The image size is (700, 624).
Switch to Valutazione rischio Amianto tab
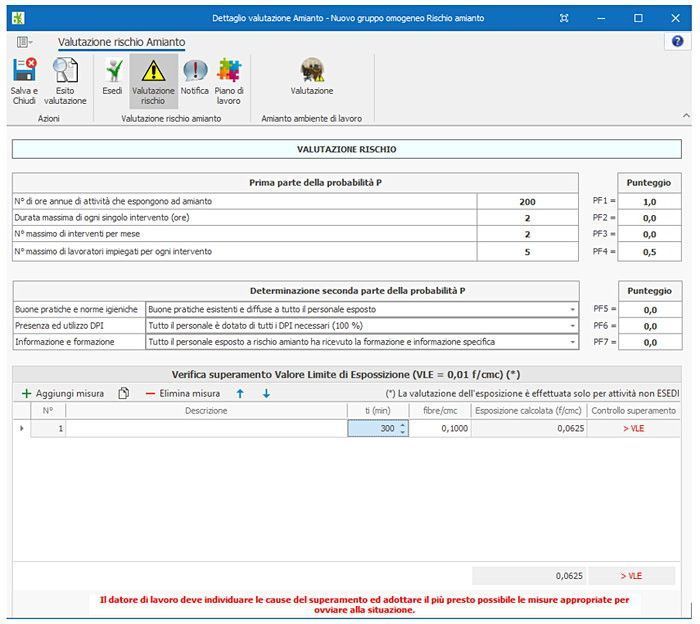tap(121, 42)
